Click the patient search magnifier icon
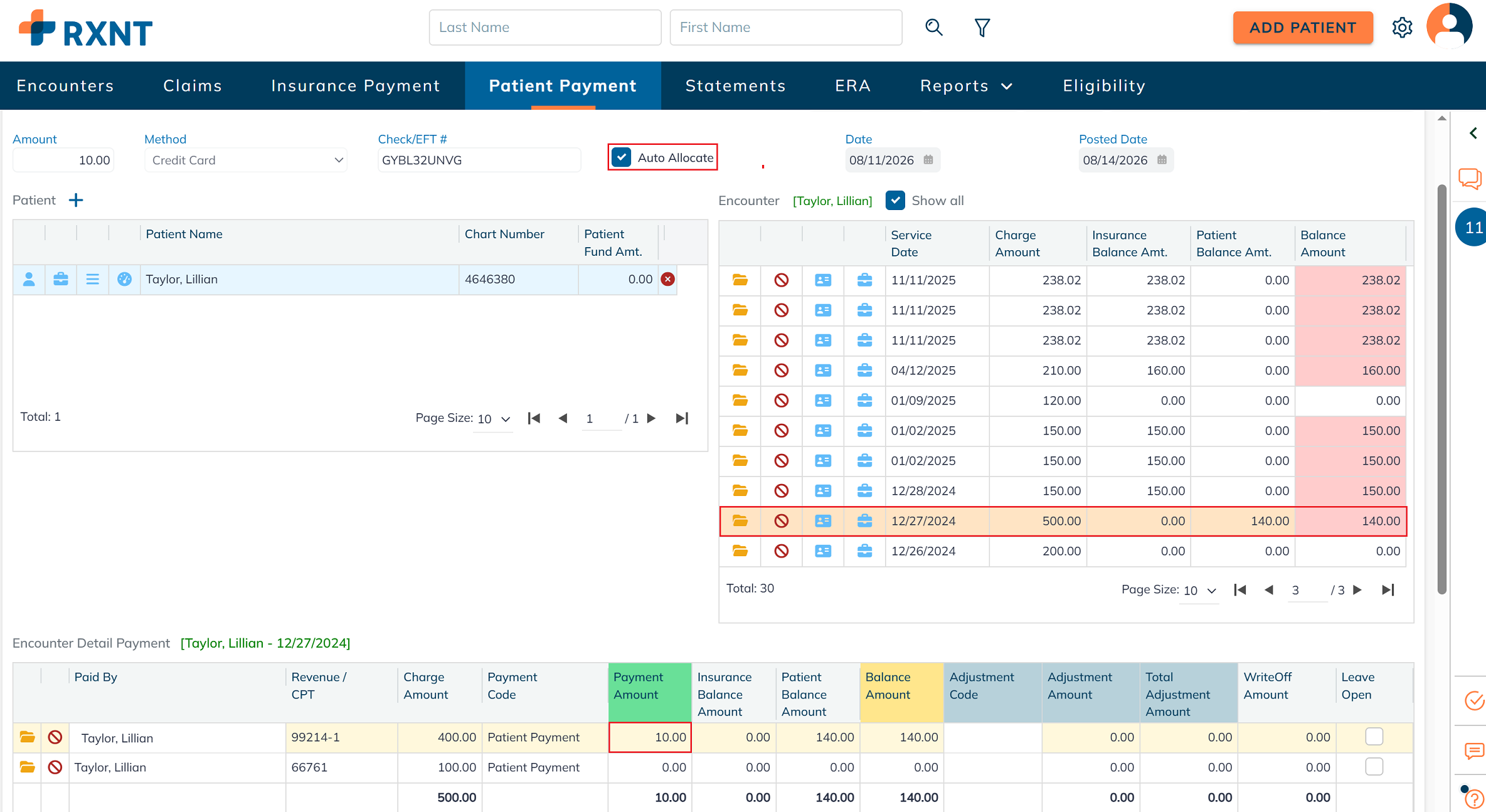The height and width of the screenshot is (812, 1486). click(x=934, y=28)
